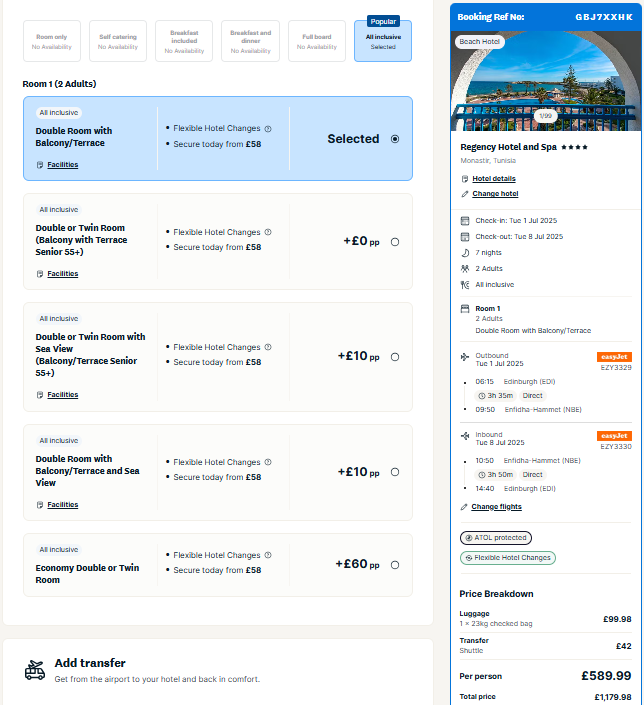This screenshot has height=705, width=644.
Task: Click the pencil icon beside Change hotel
Action: click(465, 194)
